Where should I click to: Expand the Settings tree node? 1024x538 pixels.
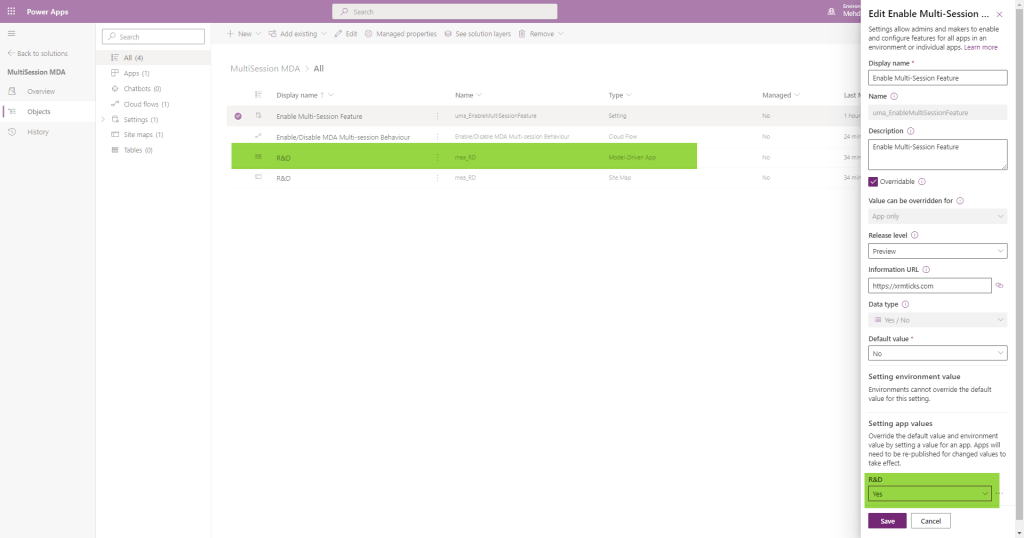(x=103, y=120)
